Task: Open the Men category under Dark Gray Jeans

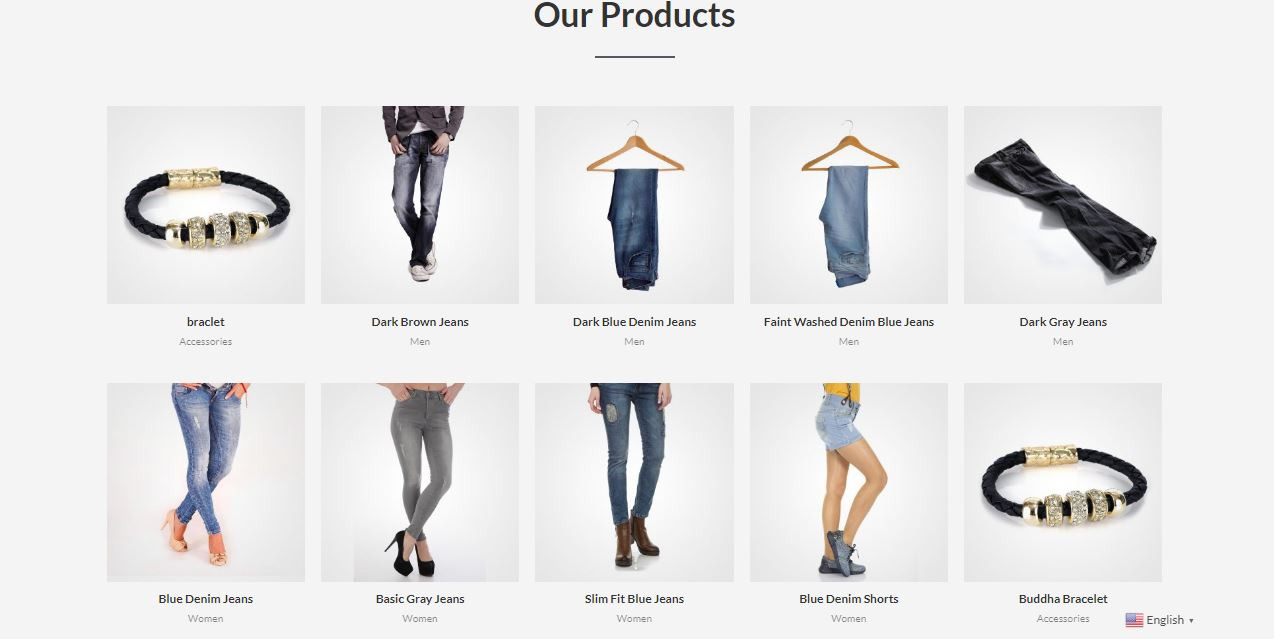Action: tap(1063, 342)
